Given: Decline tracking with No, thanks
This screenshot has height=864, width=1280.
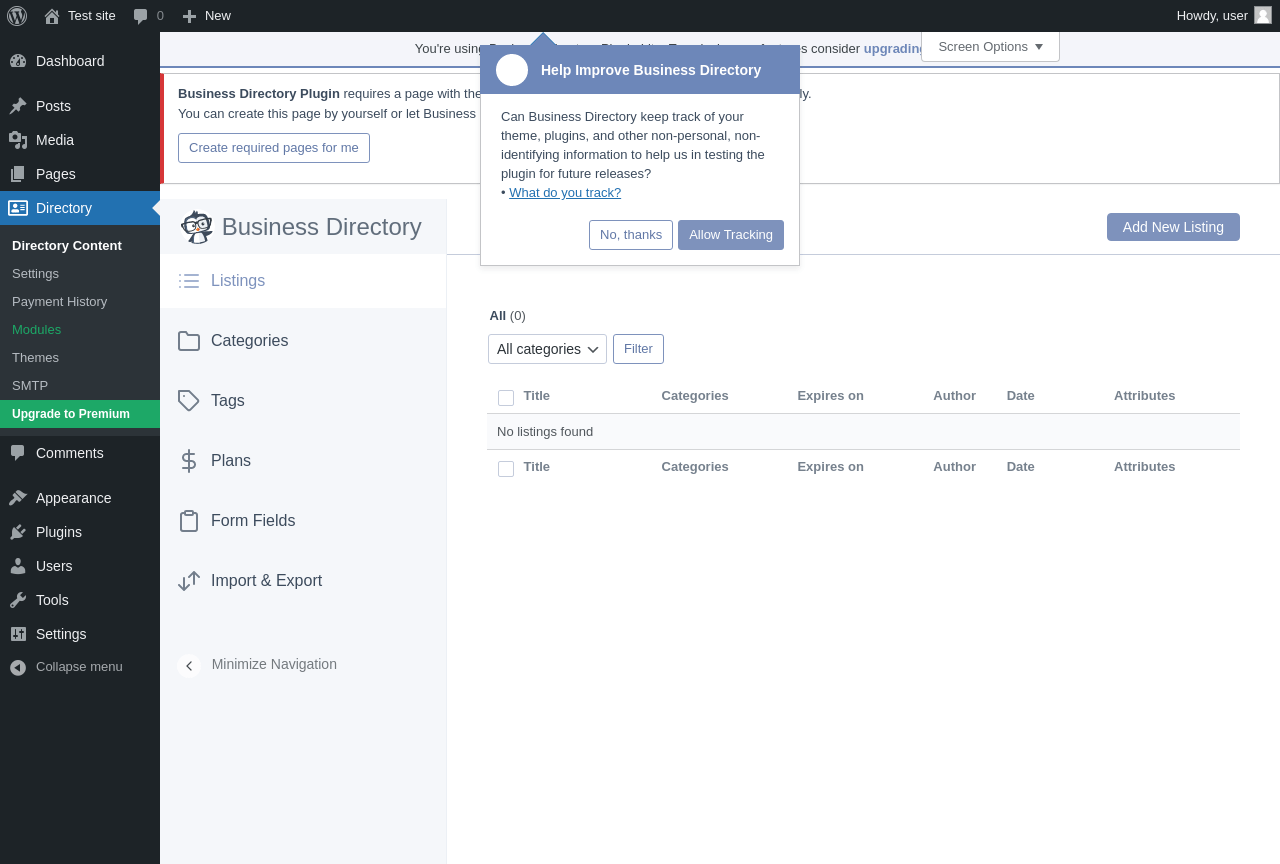Looking at the screenshot, I should tap(631, 235).
